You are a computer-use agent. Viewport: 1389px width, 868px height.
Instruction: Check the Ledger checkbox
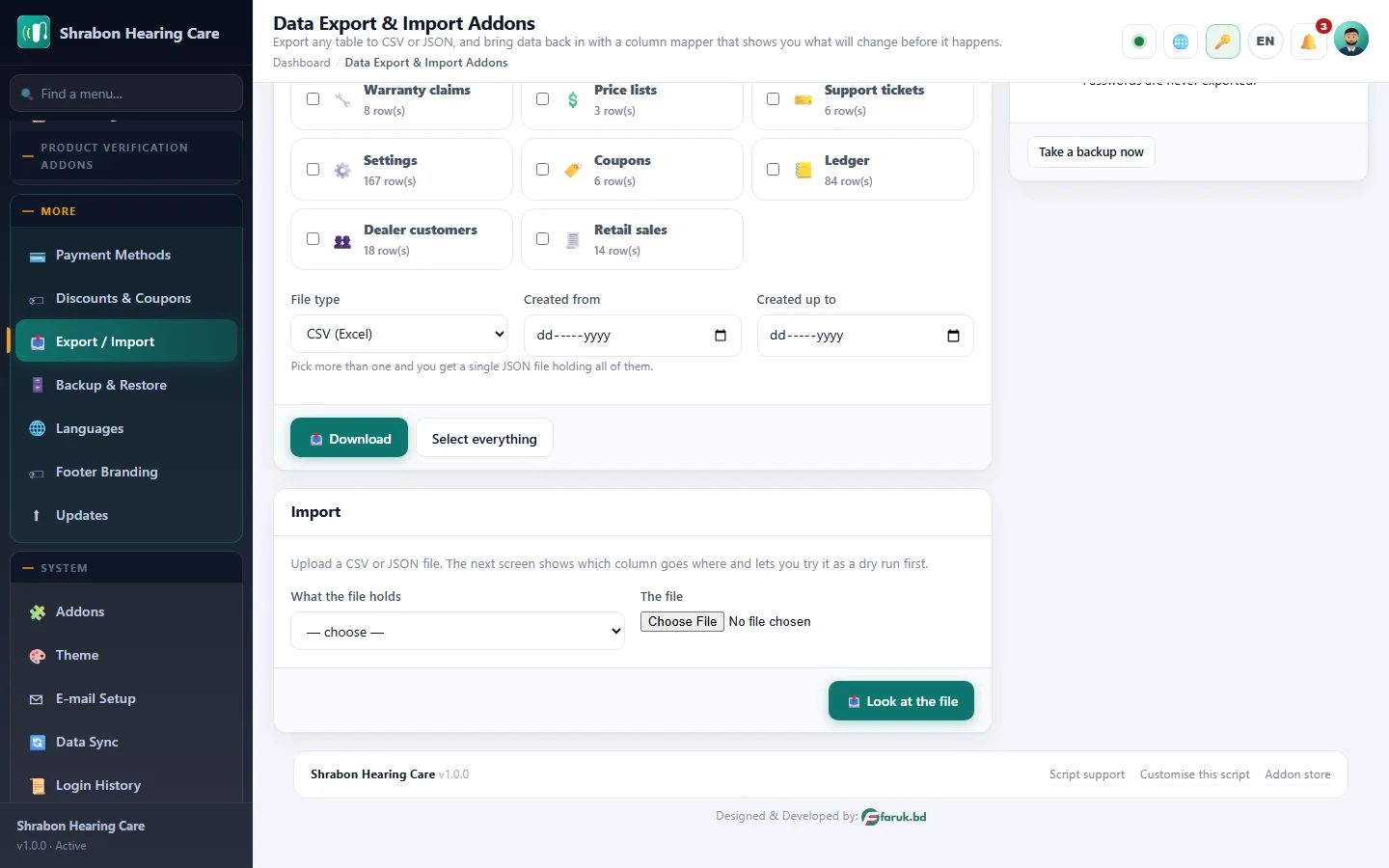pos(773,169)
